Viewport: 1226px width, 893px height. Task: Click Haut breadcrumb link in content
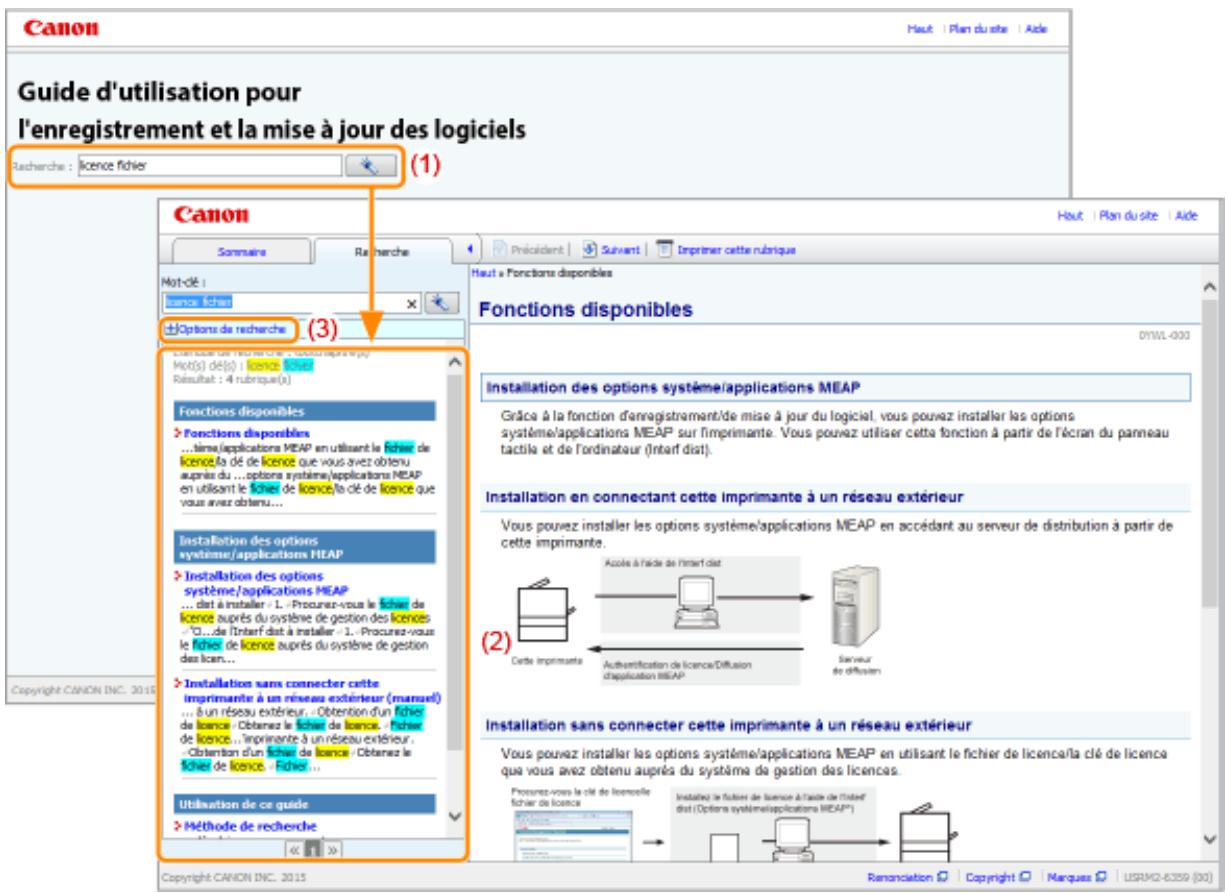click(481, 272)
